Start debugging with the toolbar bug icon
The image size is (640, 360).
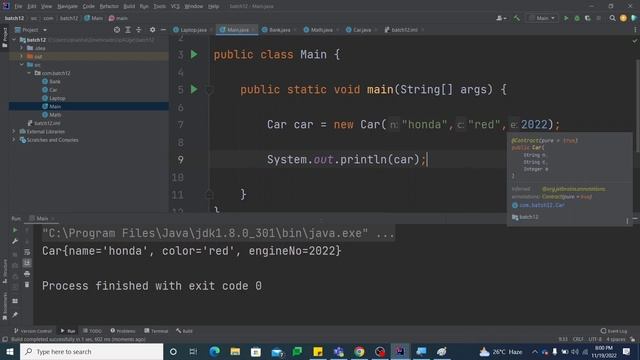[577, 18]
